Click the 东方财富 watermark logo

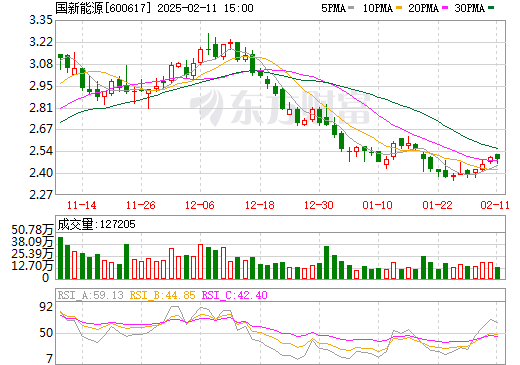[x=281, y=107]
